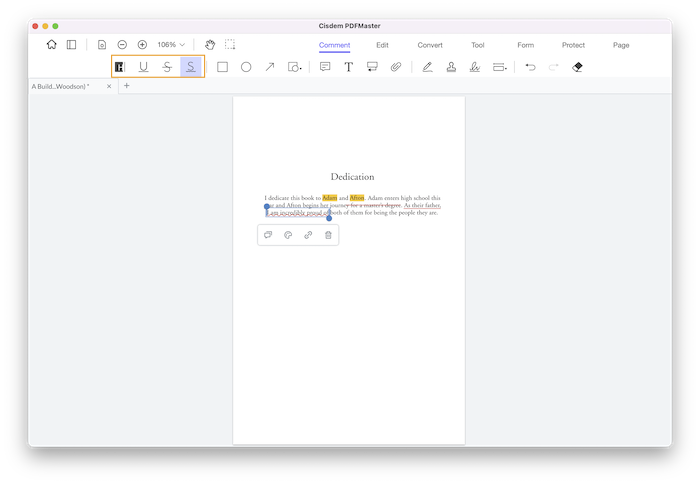700x484 pixels.
Task: Switch to the Page tab
Action: point(621,45)
